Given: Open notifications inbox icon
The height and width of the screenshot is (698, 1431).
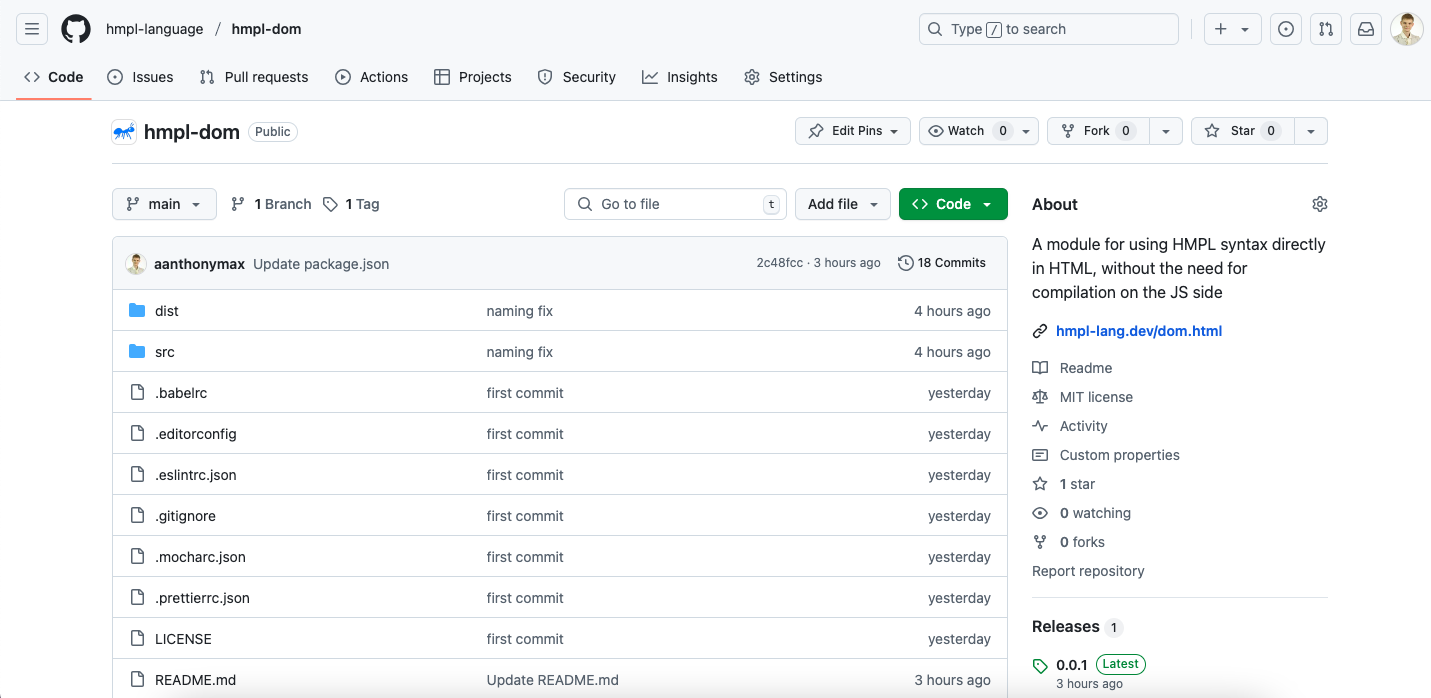Looking at the screenshot, I should point(1366,29).
